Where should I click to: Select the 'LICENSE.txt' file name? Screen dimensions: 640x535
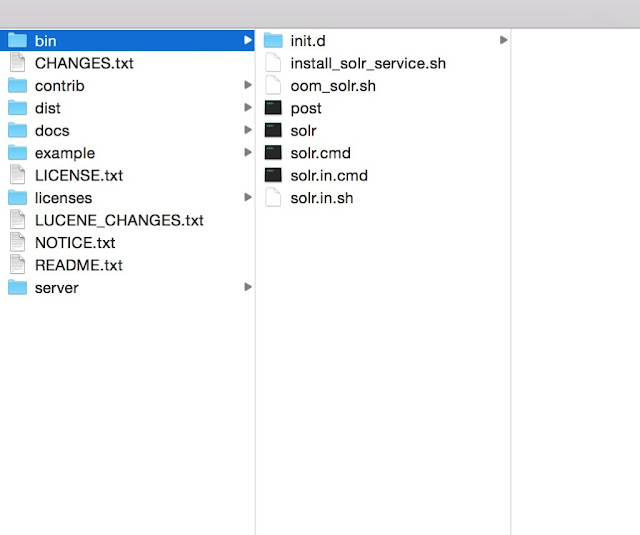79,175
